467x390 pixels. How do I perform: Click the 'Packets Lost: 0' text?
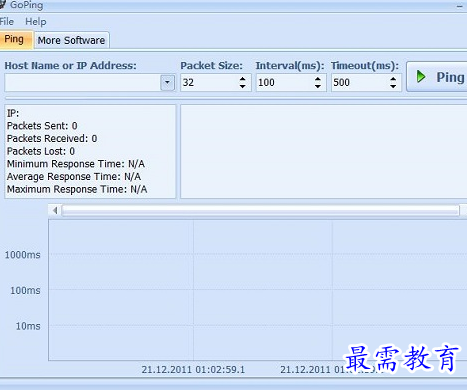41,151
